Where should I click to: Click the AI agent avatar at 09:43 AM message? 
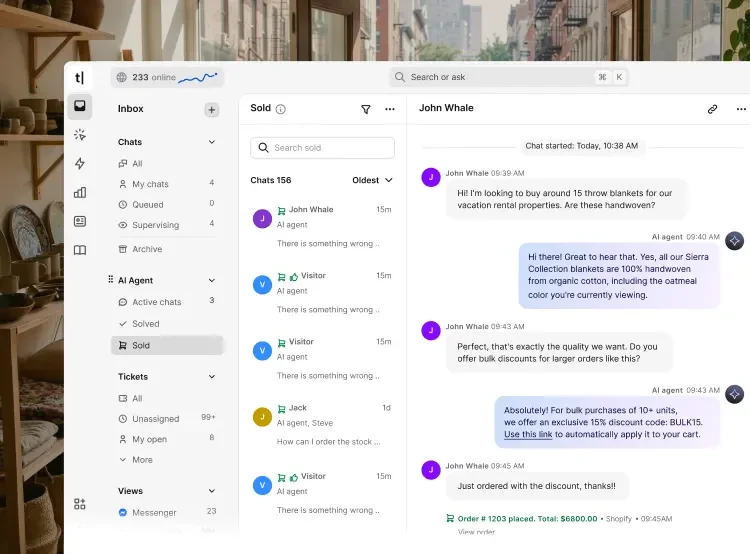[x=734, y=394]
